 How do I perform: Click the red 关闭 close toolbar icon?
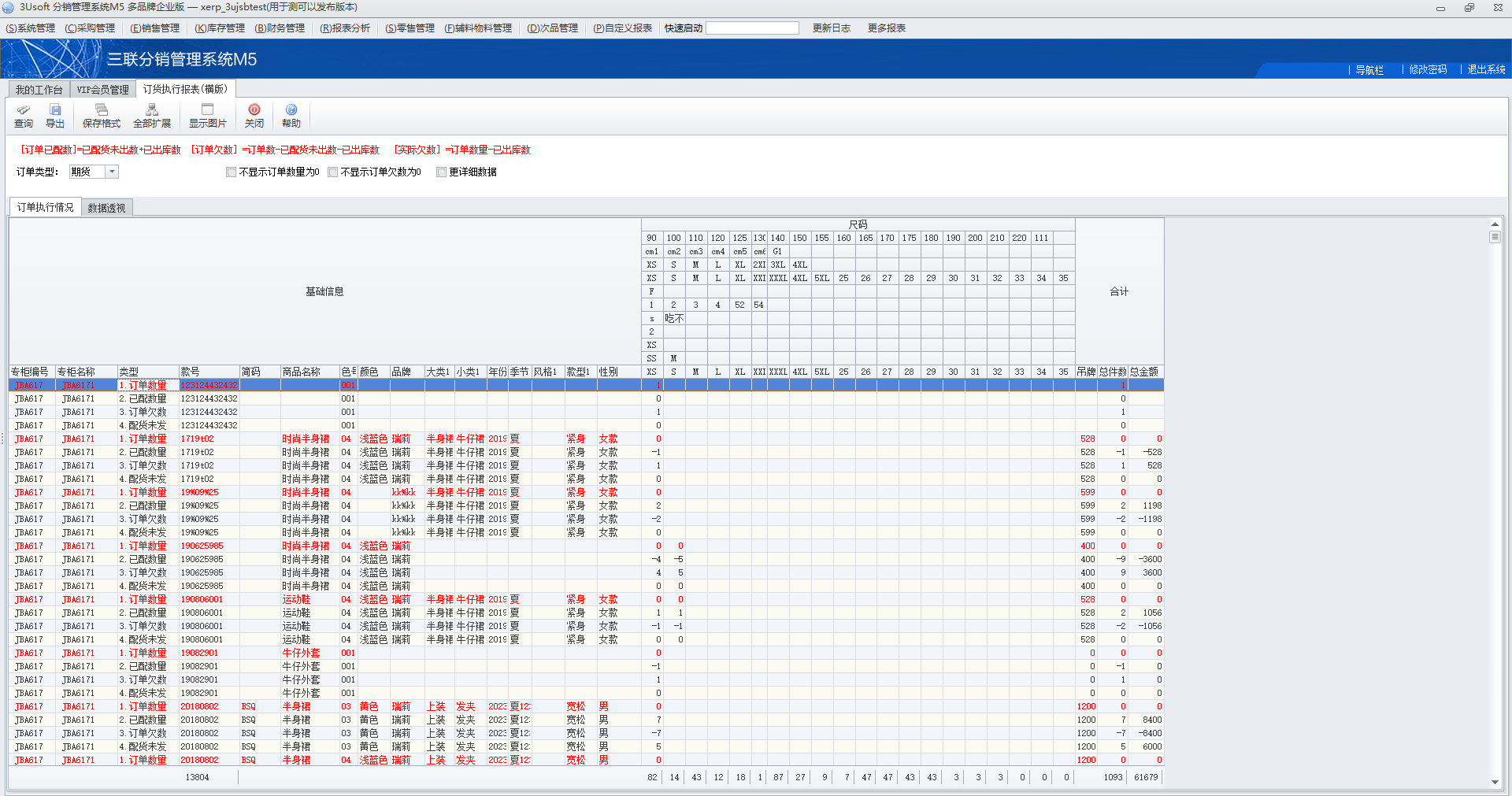pos(254,115)
